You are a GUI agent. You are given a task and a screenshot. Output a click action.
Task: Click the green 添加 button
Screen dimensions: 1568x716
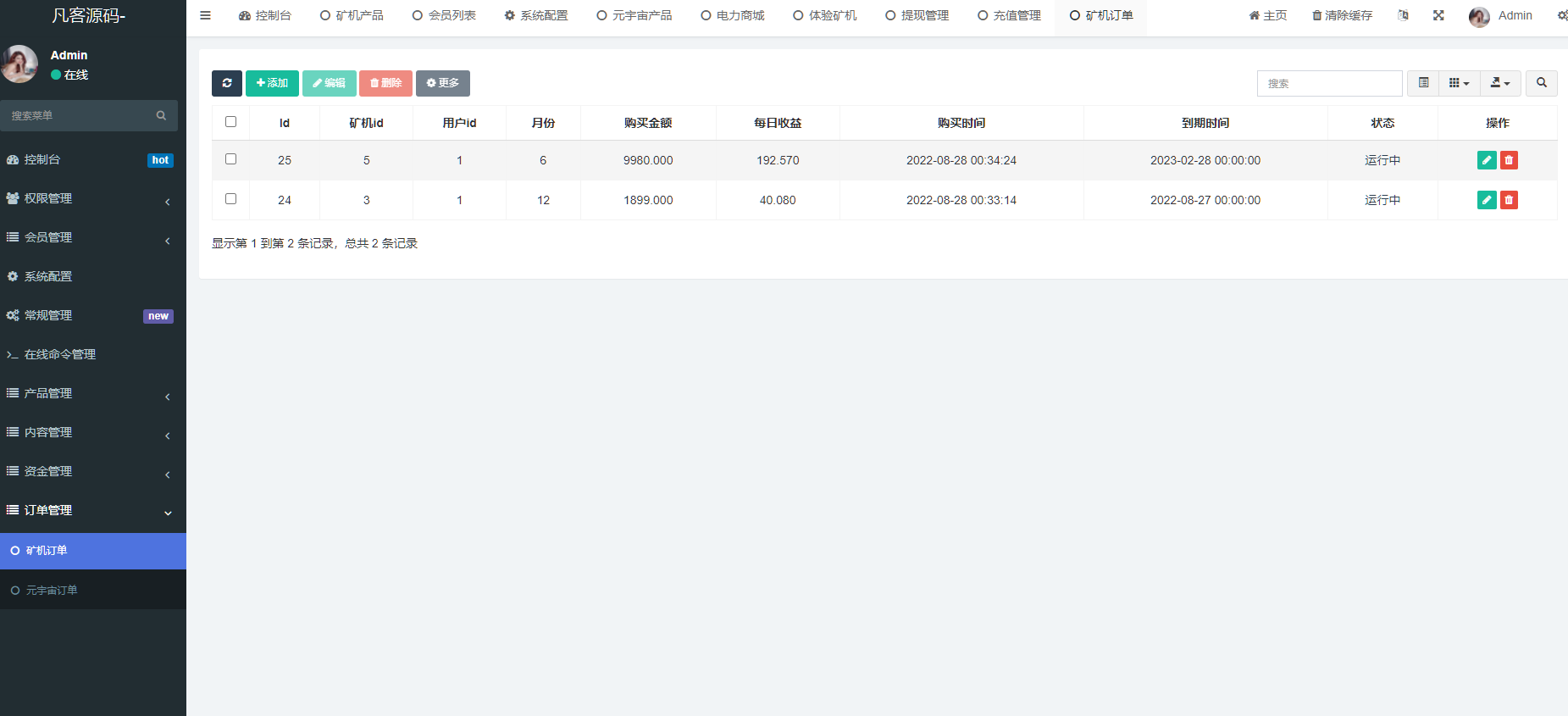[272, 83]
